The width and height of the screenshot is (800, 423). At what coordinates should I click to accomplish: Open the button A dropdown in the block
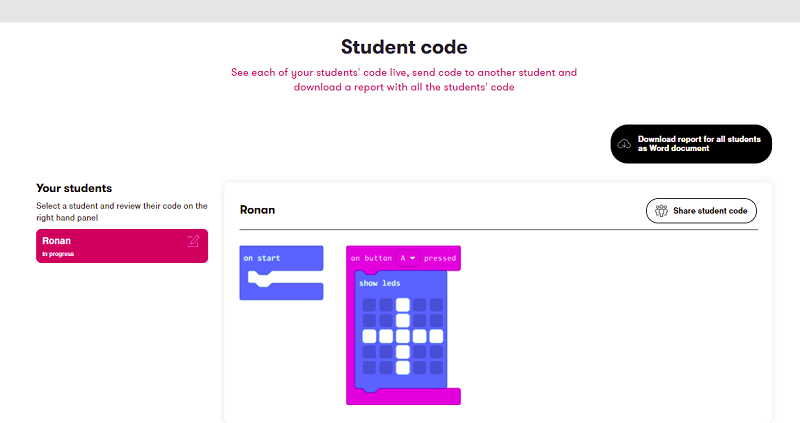pyautogui.click(x=406, y=258)
